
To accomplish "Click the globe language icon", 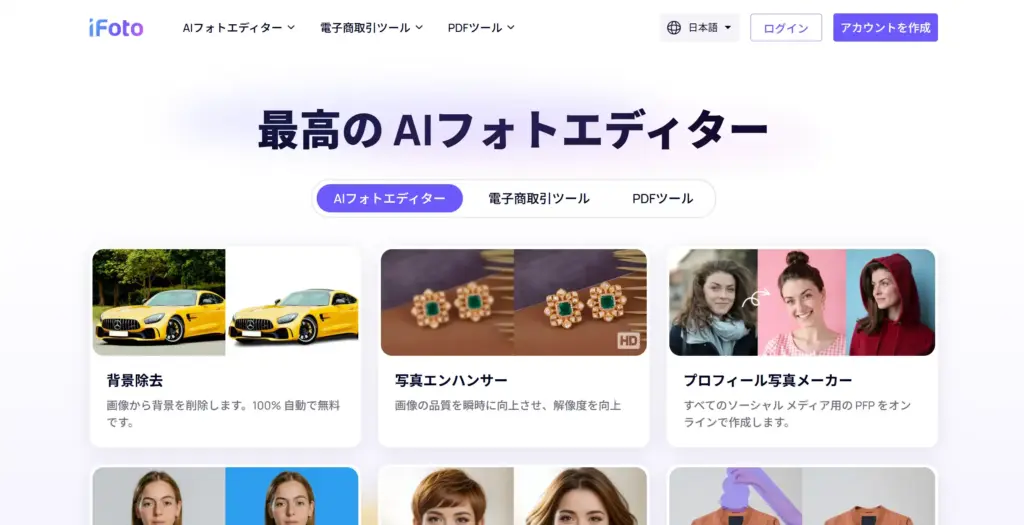I will (674, 27).
